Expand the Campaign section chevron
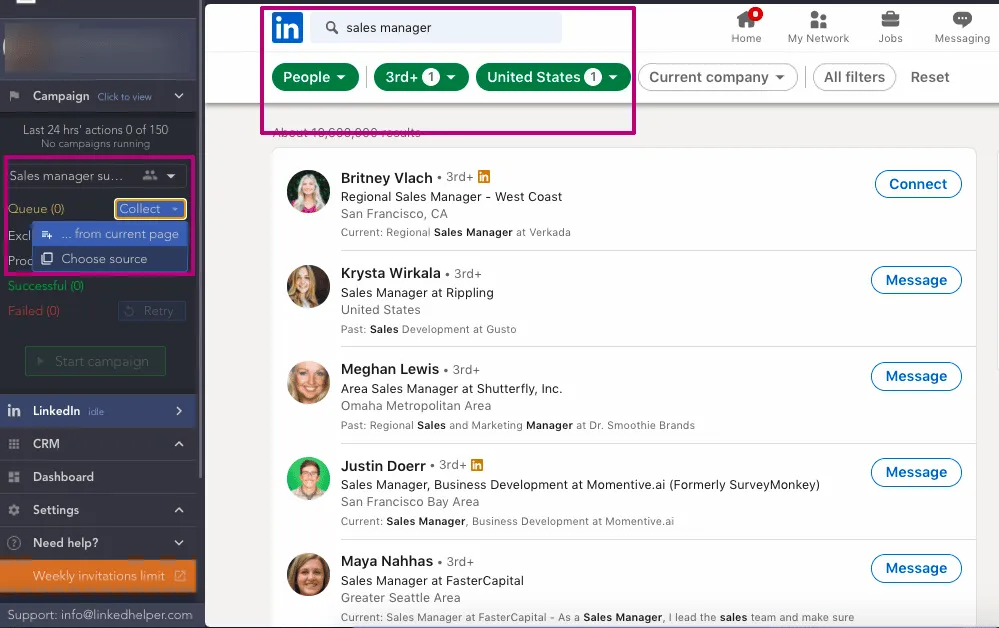This screenshot has height=628, width=999. click(x=179, y=96)
